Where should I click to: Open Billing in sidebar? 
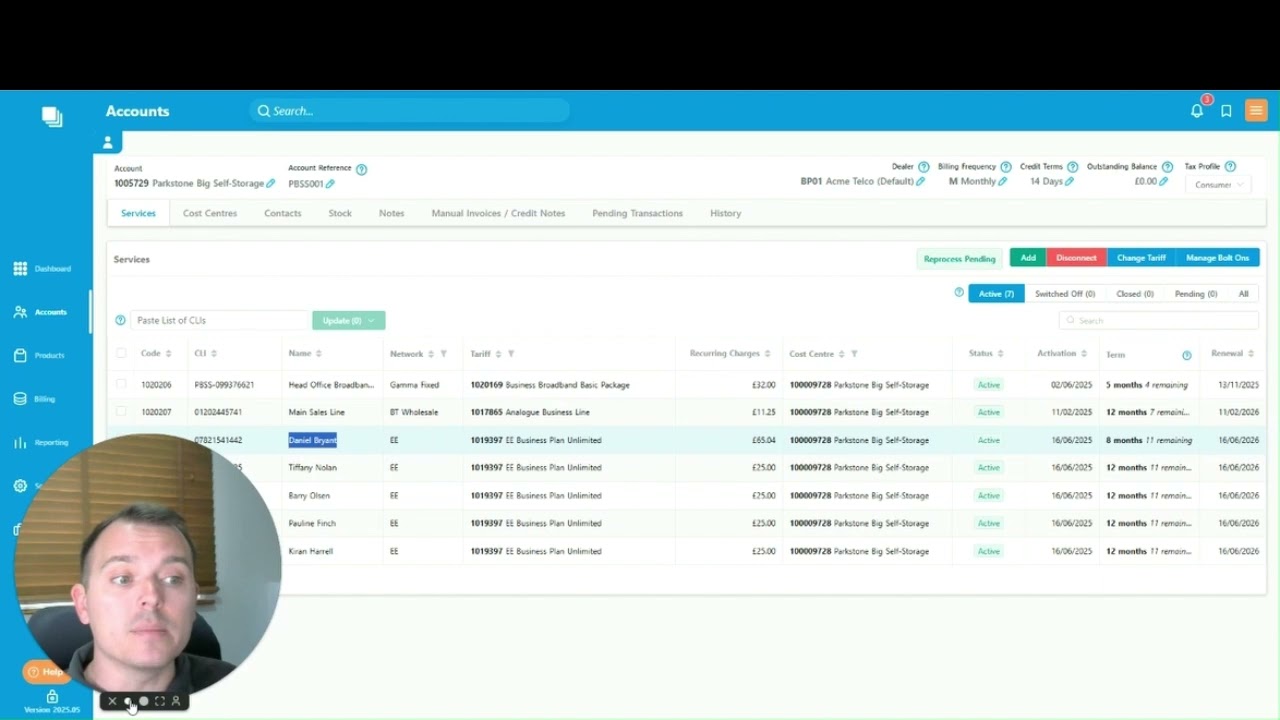[x=35, y=399]
